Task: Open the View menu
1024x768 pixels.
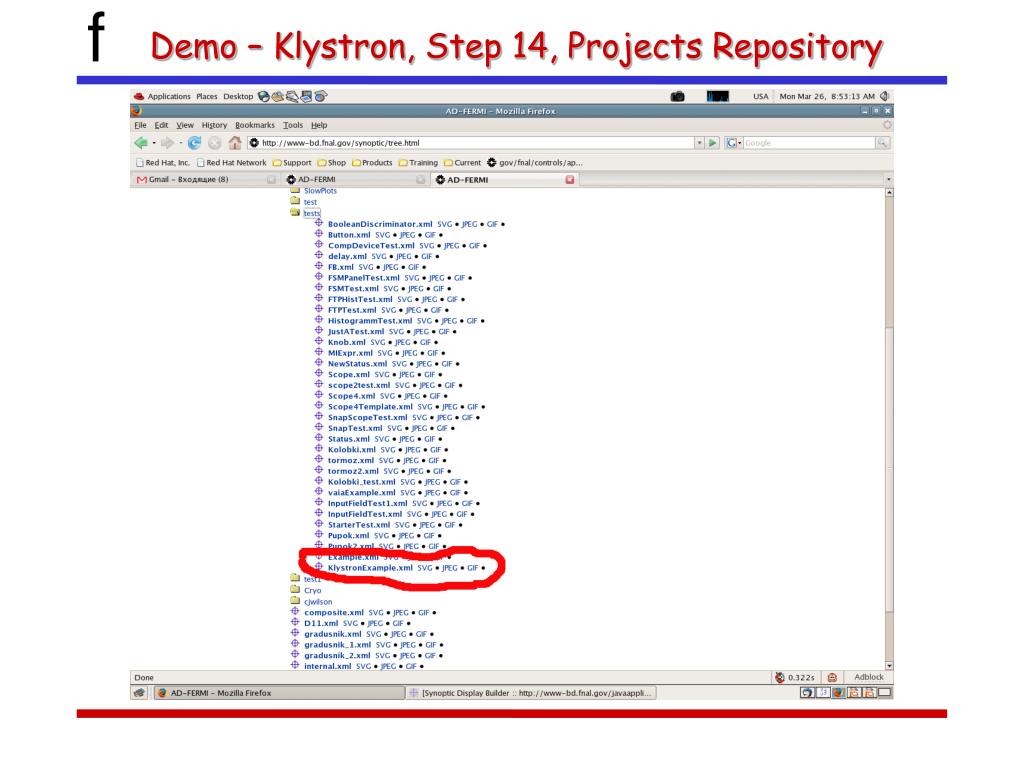Action: (x=185, y=125)
